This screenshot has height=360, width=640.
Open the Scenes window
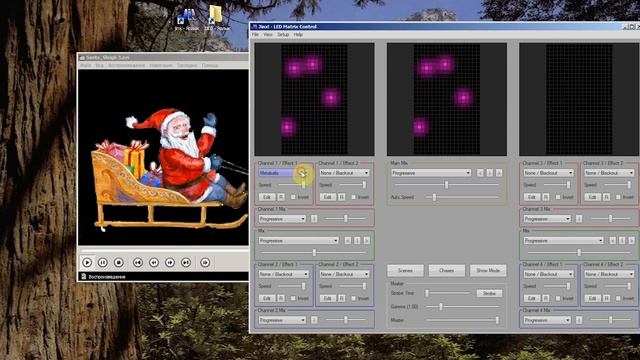click(x=405, y=271)
